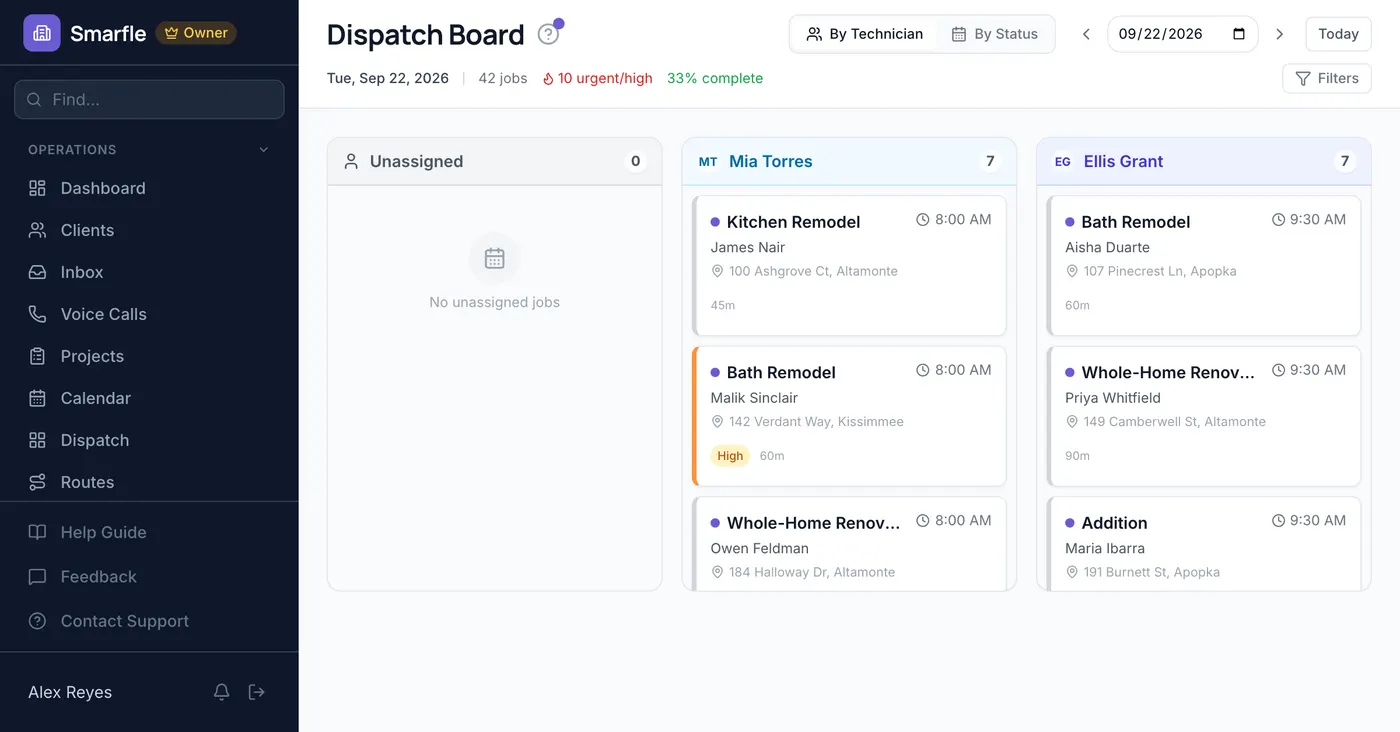Image resolution: width=1400 pixels, height=732 pixels.
Task: Click Alex Reyes user name
Action: coord(70,692)
